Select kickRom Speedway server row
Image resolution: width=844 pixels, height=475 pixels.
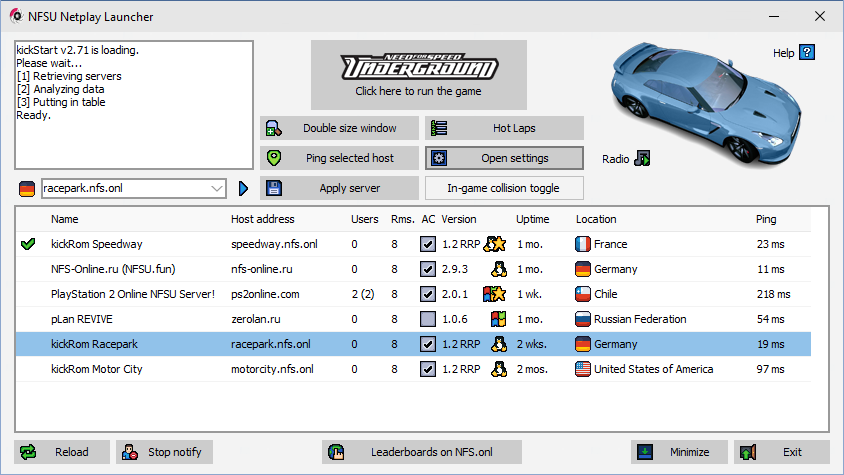point(413,244)
